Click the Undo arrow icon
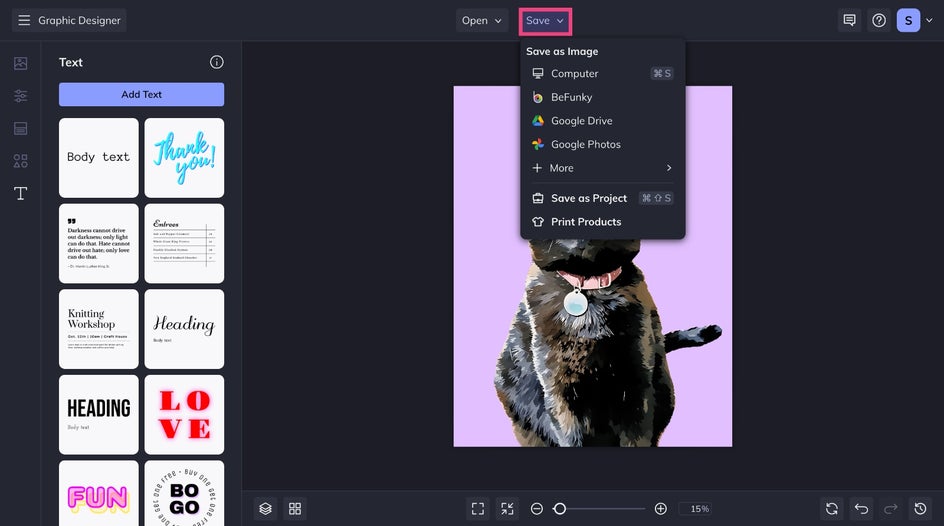 [862, 509]
